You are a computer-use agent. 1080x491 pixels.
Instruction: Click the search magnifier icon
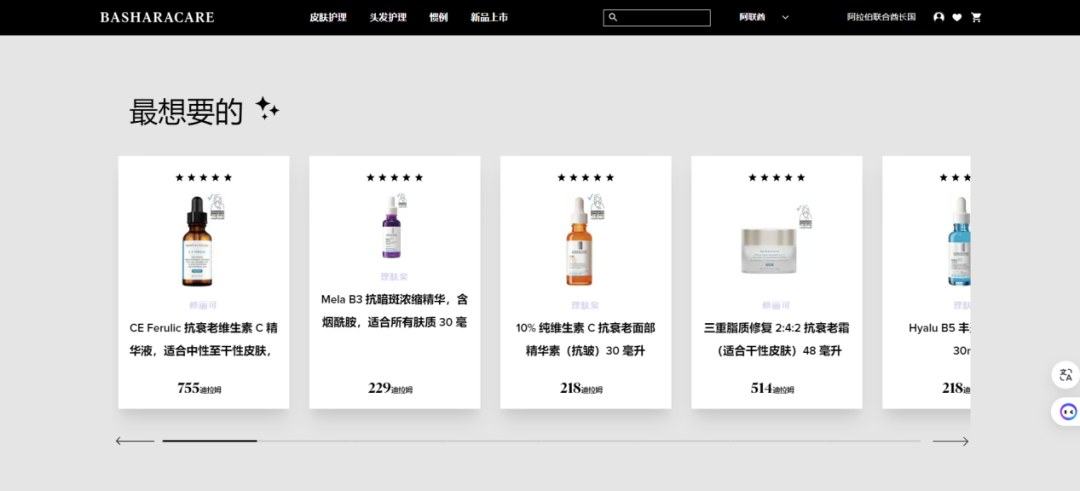613,17
